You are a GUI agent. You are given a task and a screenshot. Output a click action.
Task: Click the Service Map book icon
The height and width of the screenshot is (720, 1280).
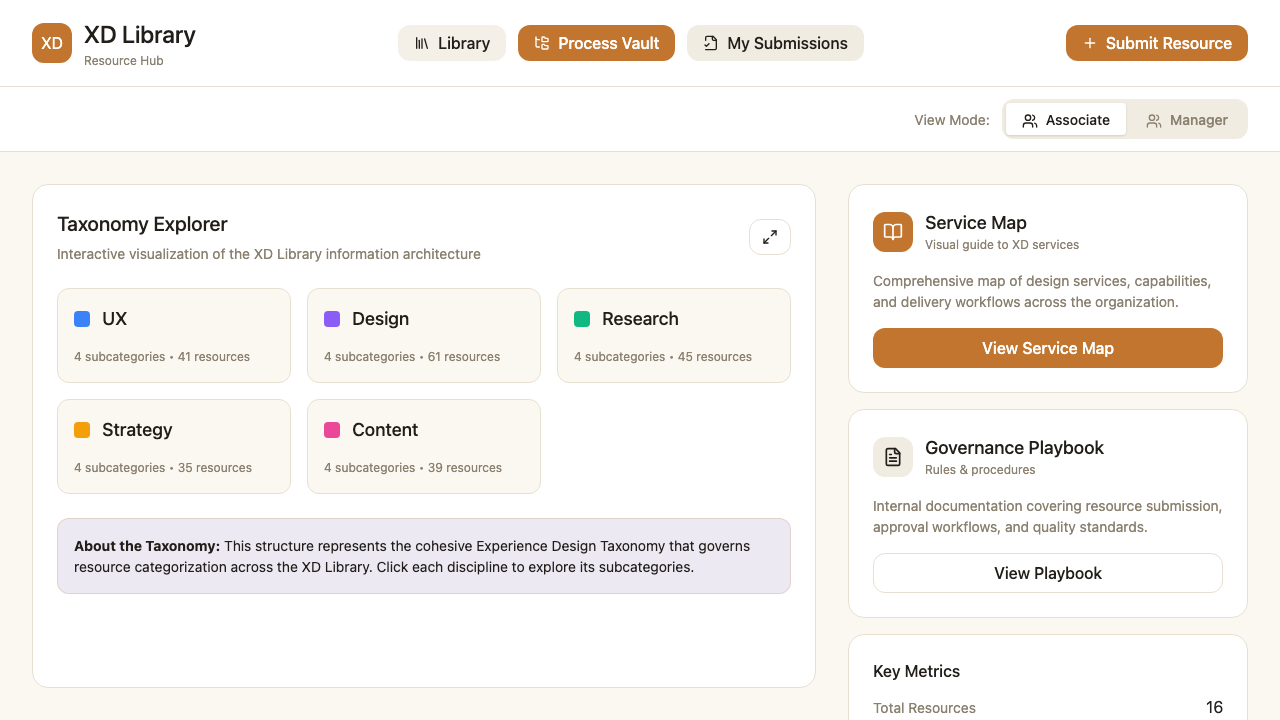893,232
